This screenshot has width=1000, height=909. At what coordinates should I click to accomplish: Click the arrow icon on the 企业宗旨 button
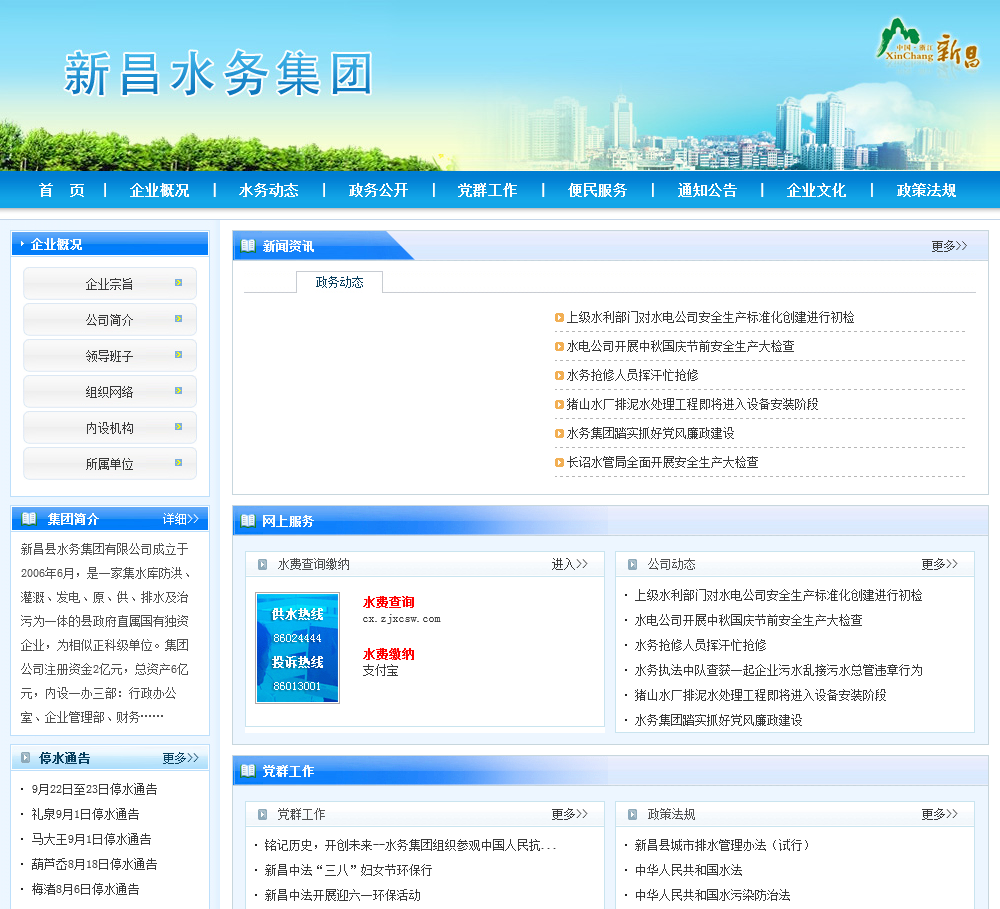[x=179, y=283]
